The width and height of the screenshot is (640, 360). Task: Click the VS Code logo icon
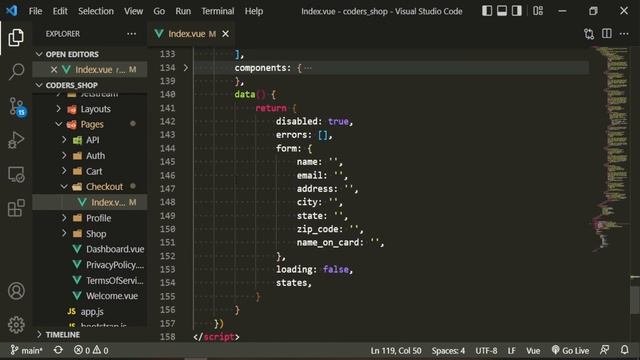pos(11,11)
